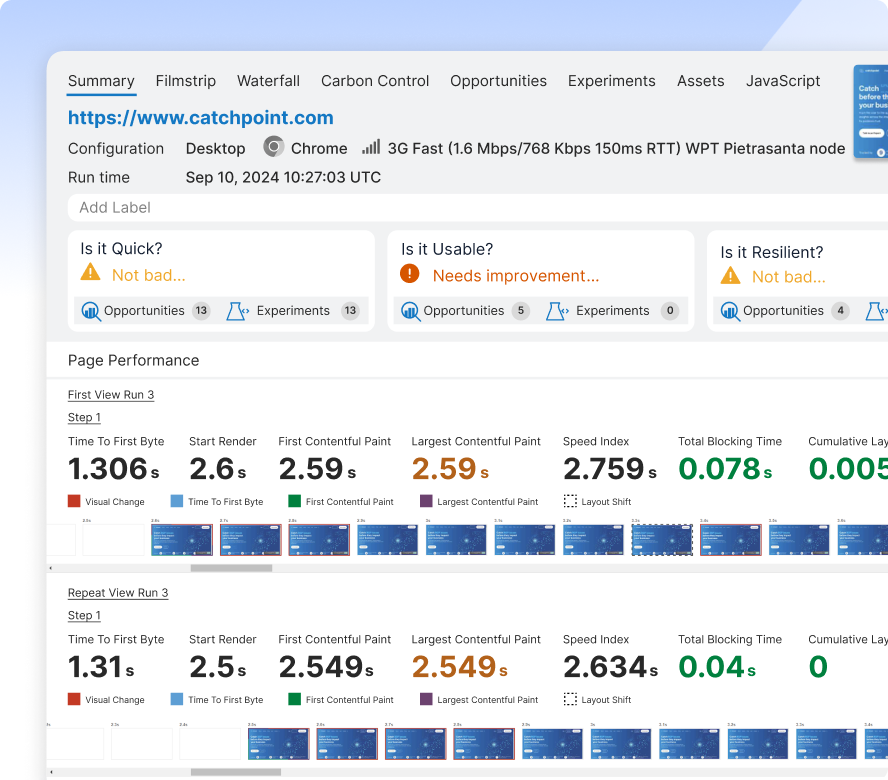Screen dimensions: 888x780
Task: Click the Add Label input field
Action: coord(478,207)
